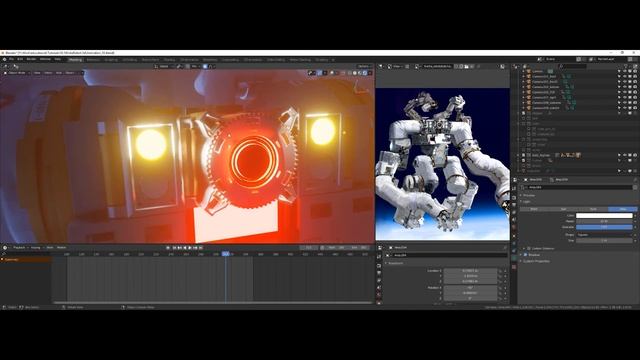This screenshot has width=640, height=360.
Task: Open the Render menu
Action: 31,59
